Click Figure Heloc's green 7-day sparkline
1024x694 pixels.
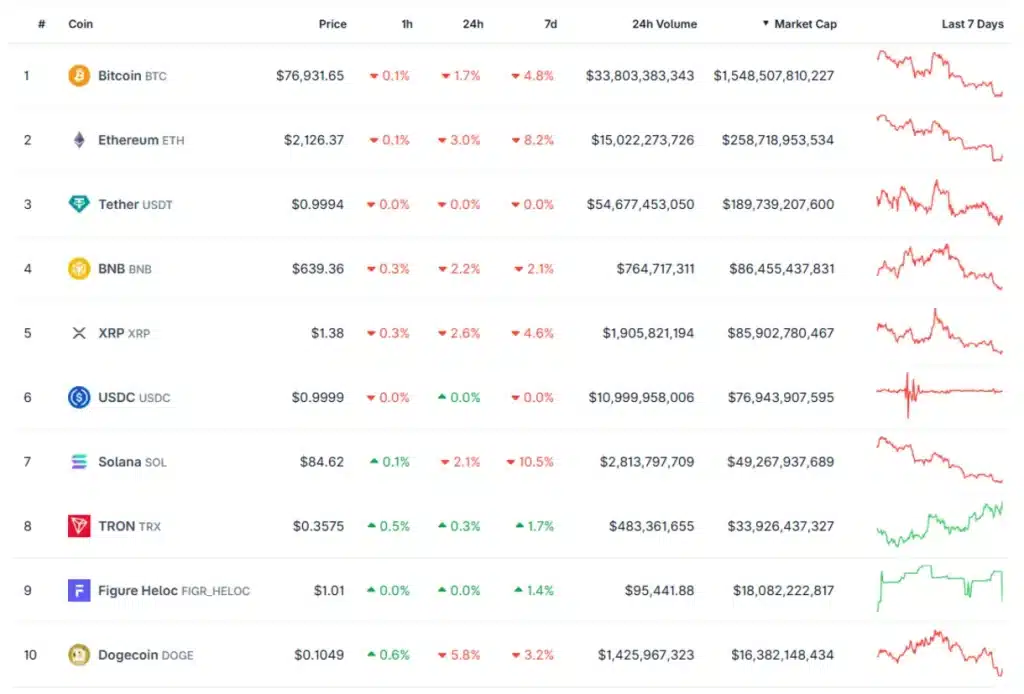940,588
